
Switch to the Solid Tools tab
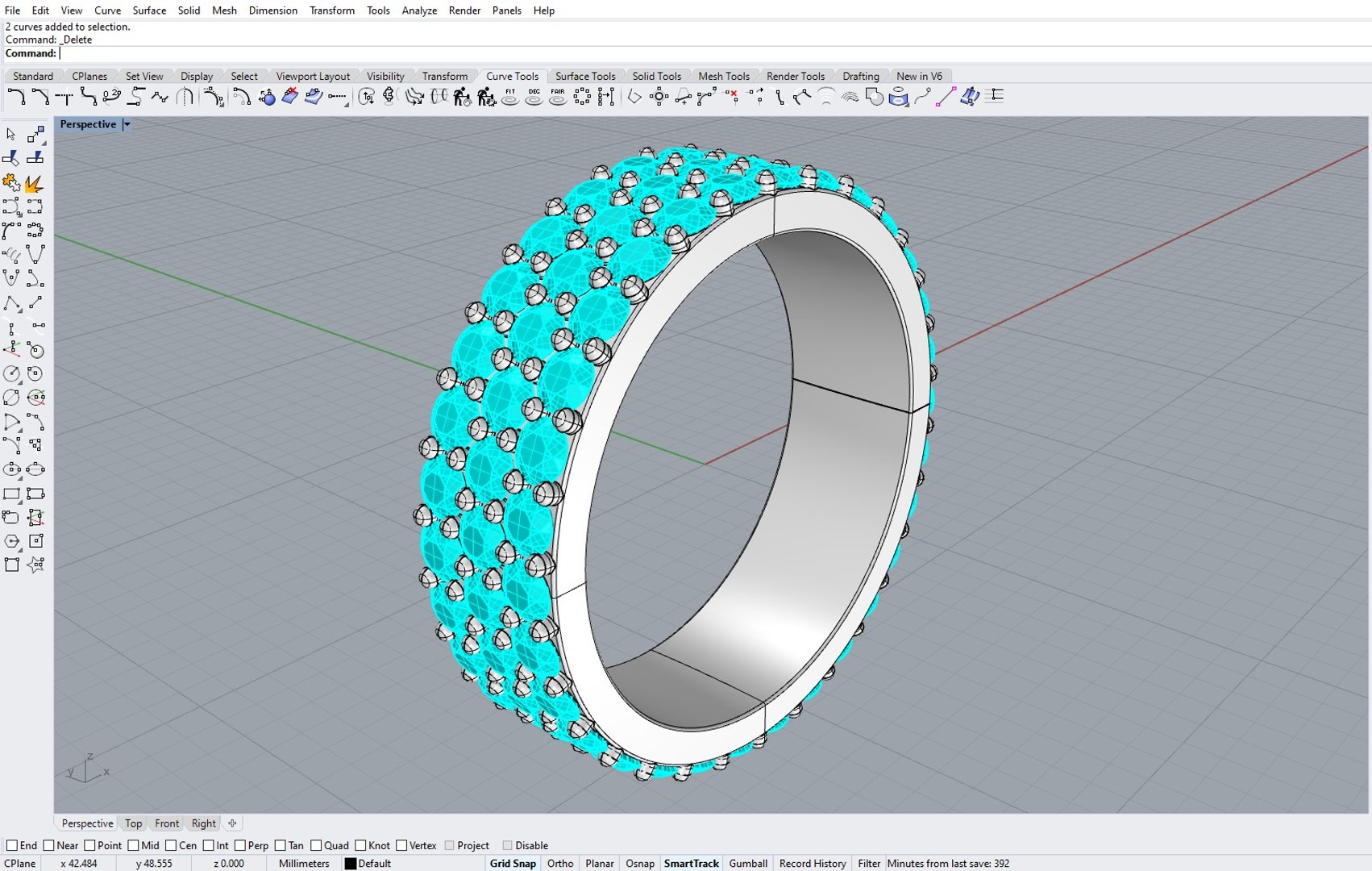[656, 76]
